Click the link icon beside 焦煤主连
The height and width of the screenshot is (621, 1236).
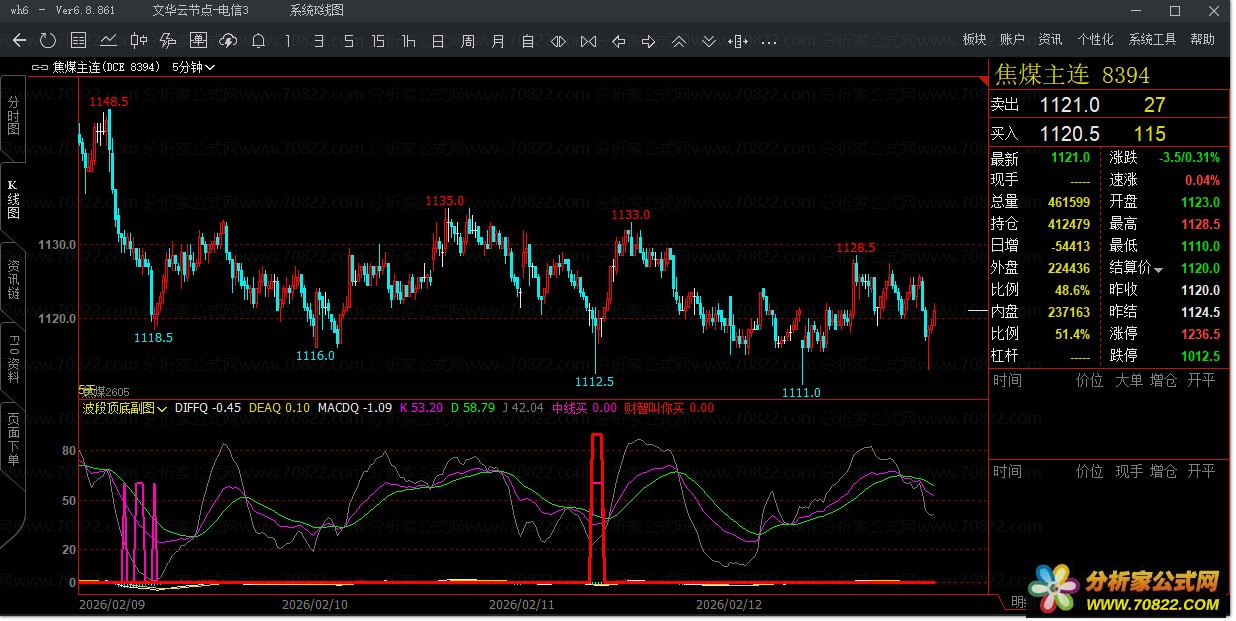pyautogui.click(x=40, y=67)
